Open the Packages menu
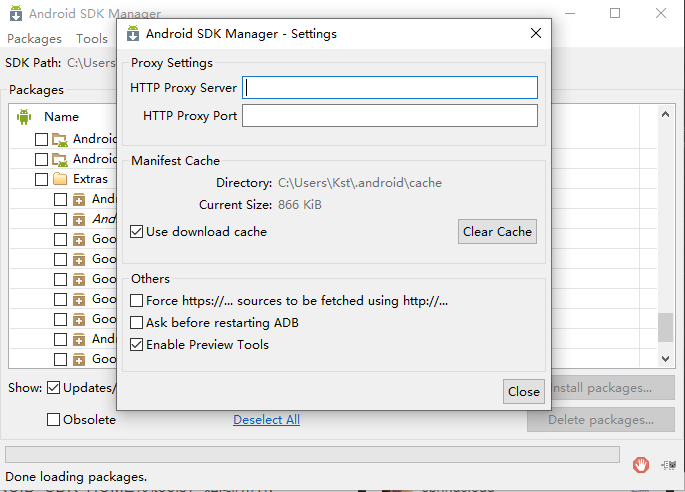685x492 pixels. coord(35,38)
